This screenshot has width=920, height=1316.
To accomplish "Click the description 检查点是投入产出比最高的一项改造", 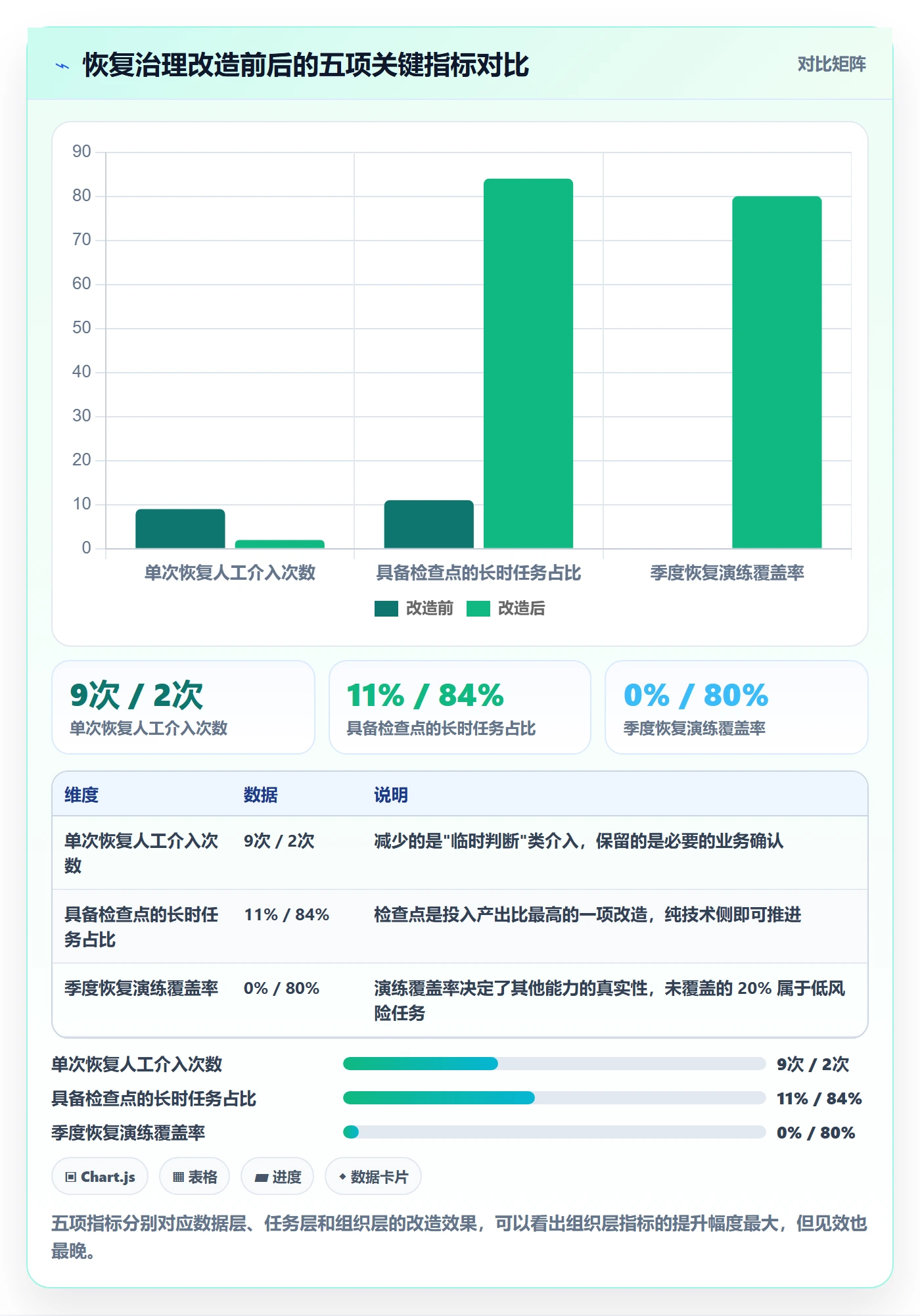I will pos(587,914).
